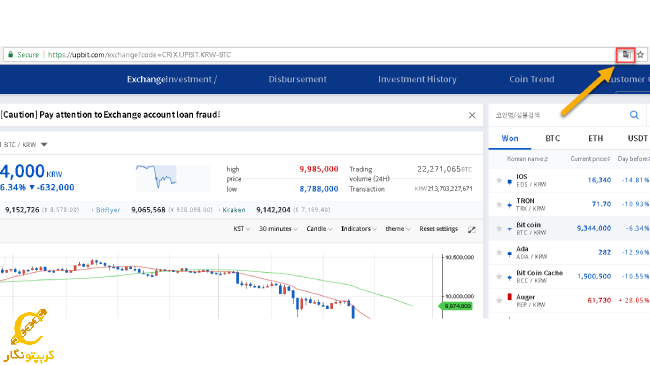Click the TRON candle icon in list

[509, 205]
